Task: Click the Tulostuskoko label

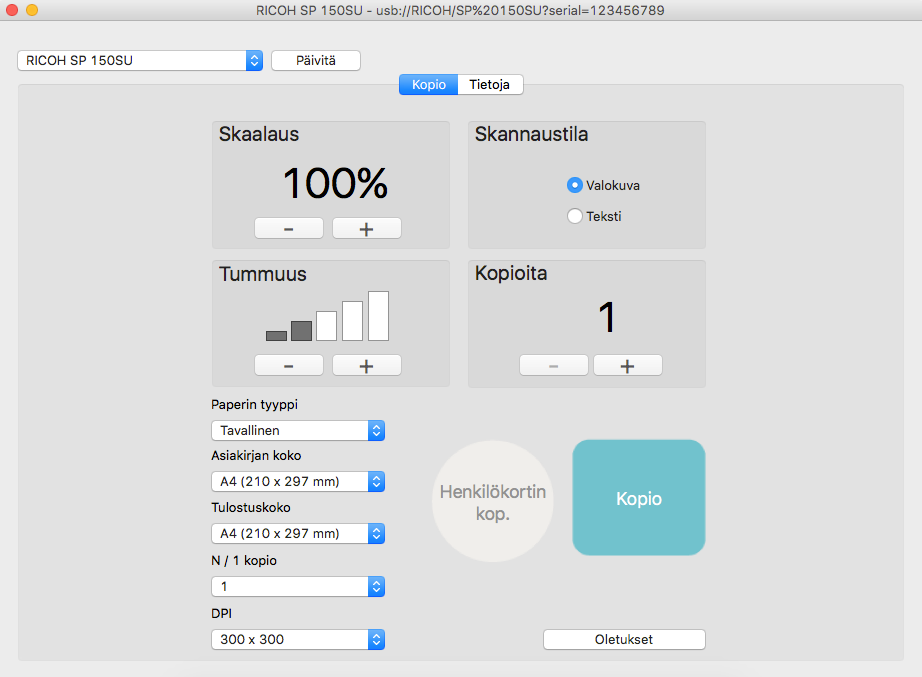Action: pos(251,508)
